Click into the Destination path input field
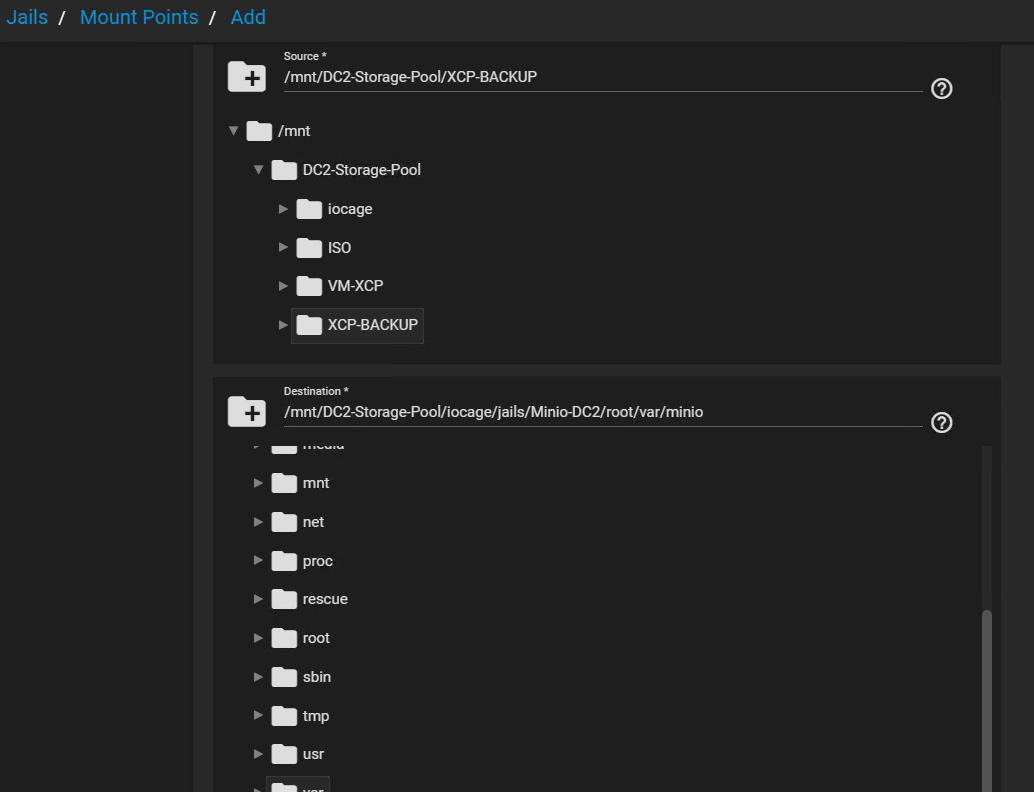 (x=600, y=411)
